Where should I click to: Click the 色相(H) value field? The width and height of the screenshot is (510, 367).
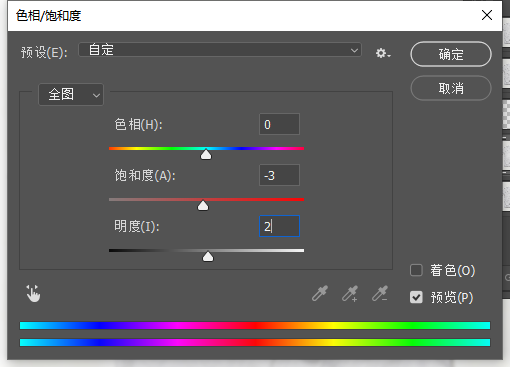tap(279, 124)
